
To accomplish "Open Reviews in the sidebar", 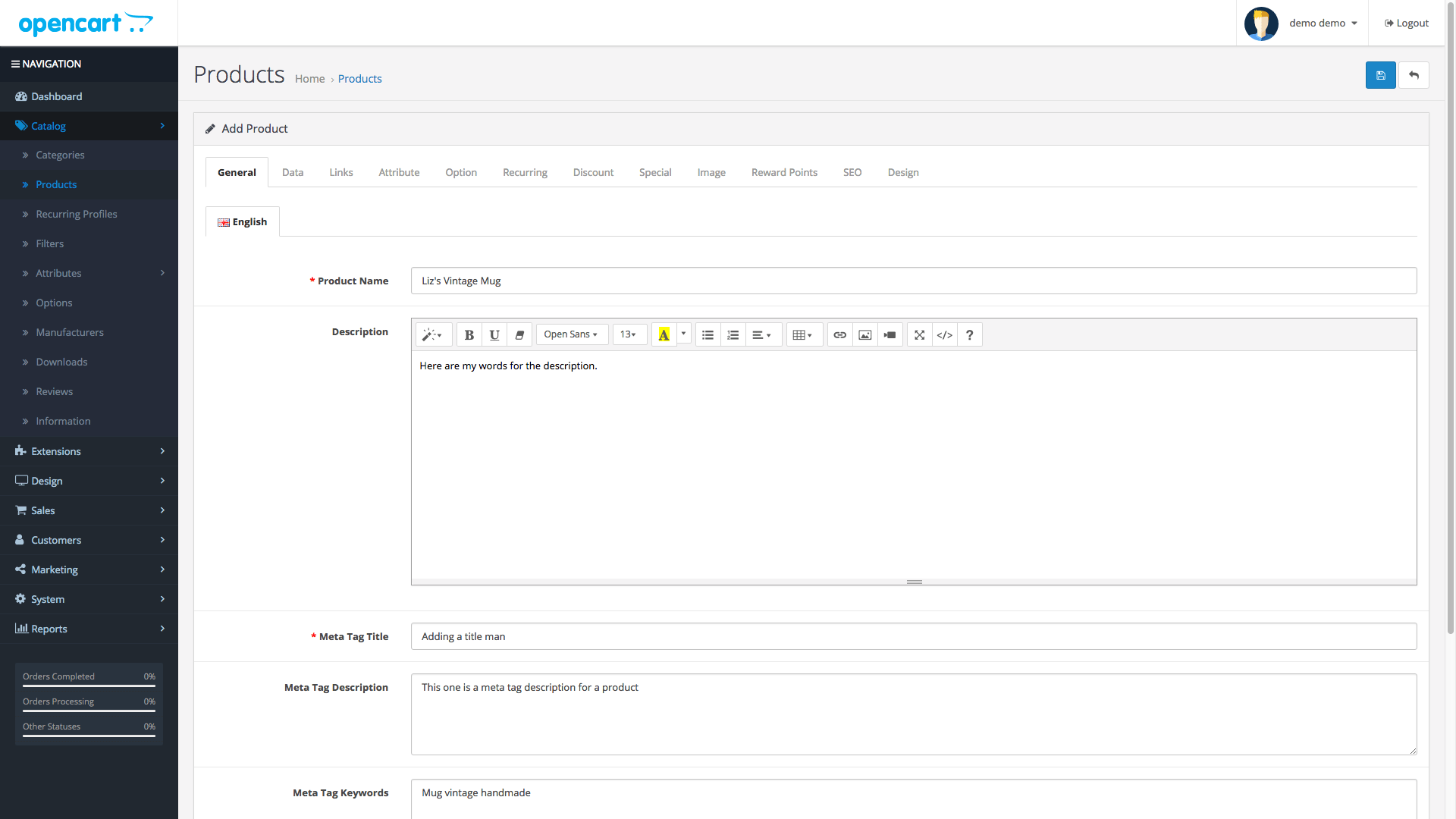I will [89, 391].
